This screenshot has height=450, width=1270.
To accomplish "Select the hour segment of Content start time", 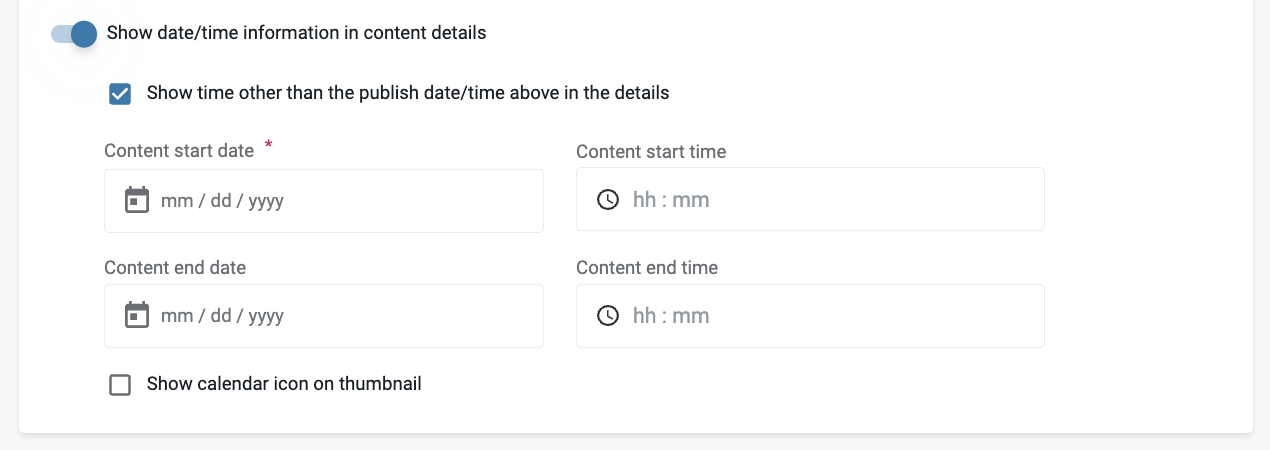I will pos(645,200).
